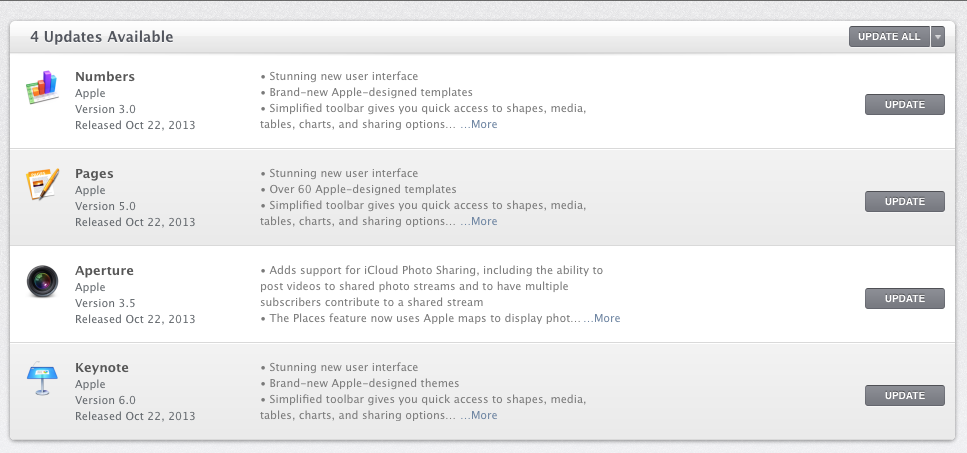
Task: Click the Keynote podium icon
Action: click(43, 380)
